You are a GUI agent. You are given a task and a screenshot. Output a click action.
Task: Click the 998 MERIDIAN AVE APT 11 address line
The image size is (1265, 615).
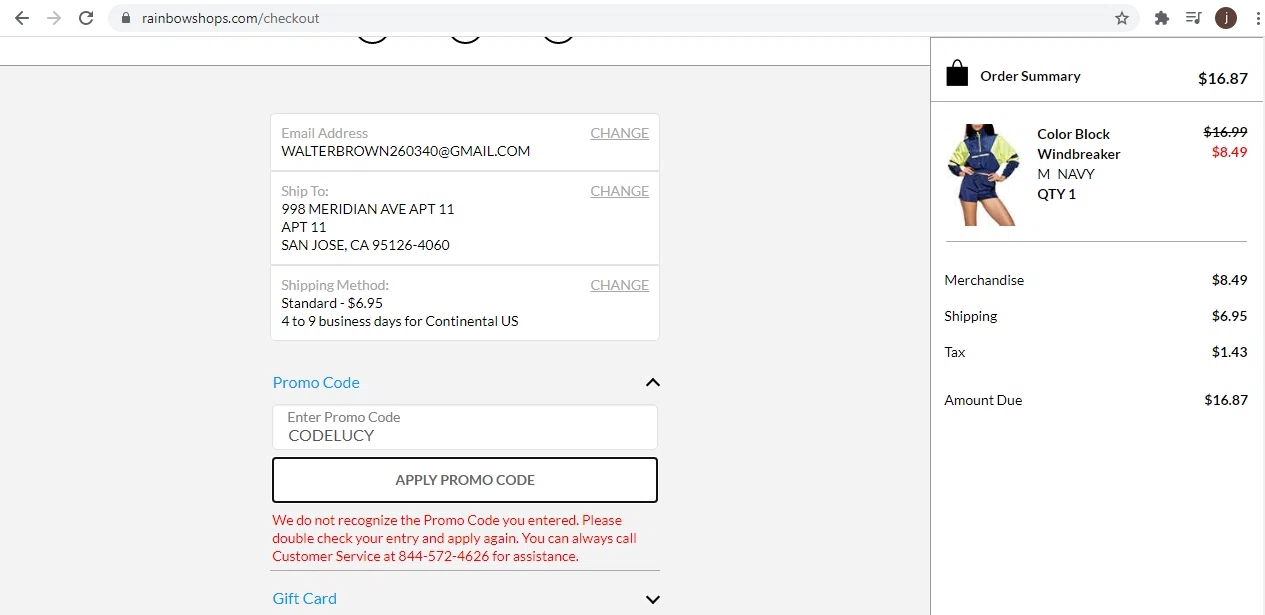(368, 209)
